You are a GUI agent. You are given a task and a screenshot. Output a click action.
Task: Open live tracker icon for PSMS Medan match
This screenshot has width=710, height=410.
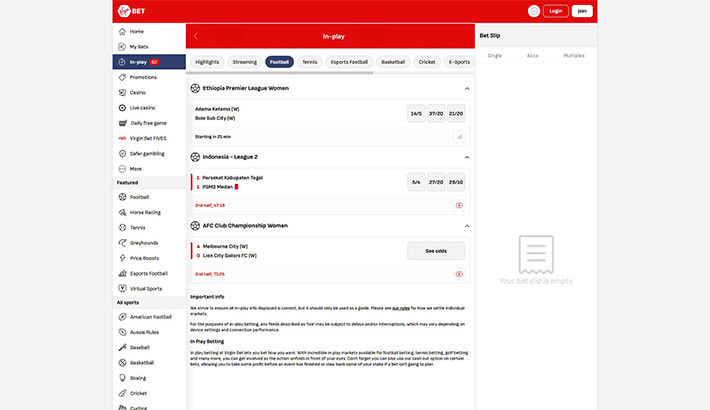pos(459,205)
